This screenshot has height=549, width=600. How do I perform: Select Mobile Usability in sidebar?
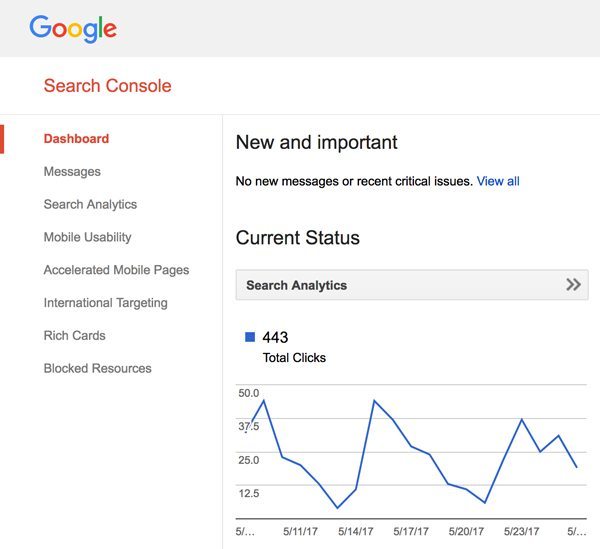(88, 237)
